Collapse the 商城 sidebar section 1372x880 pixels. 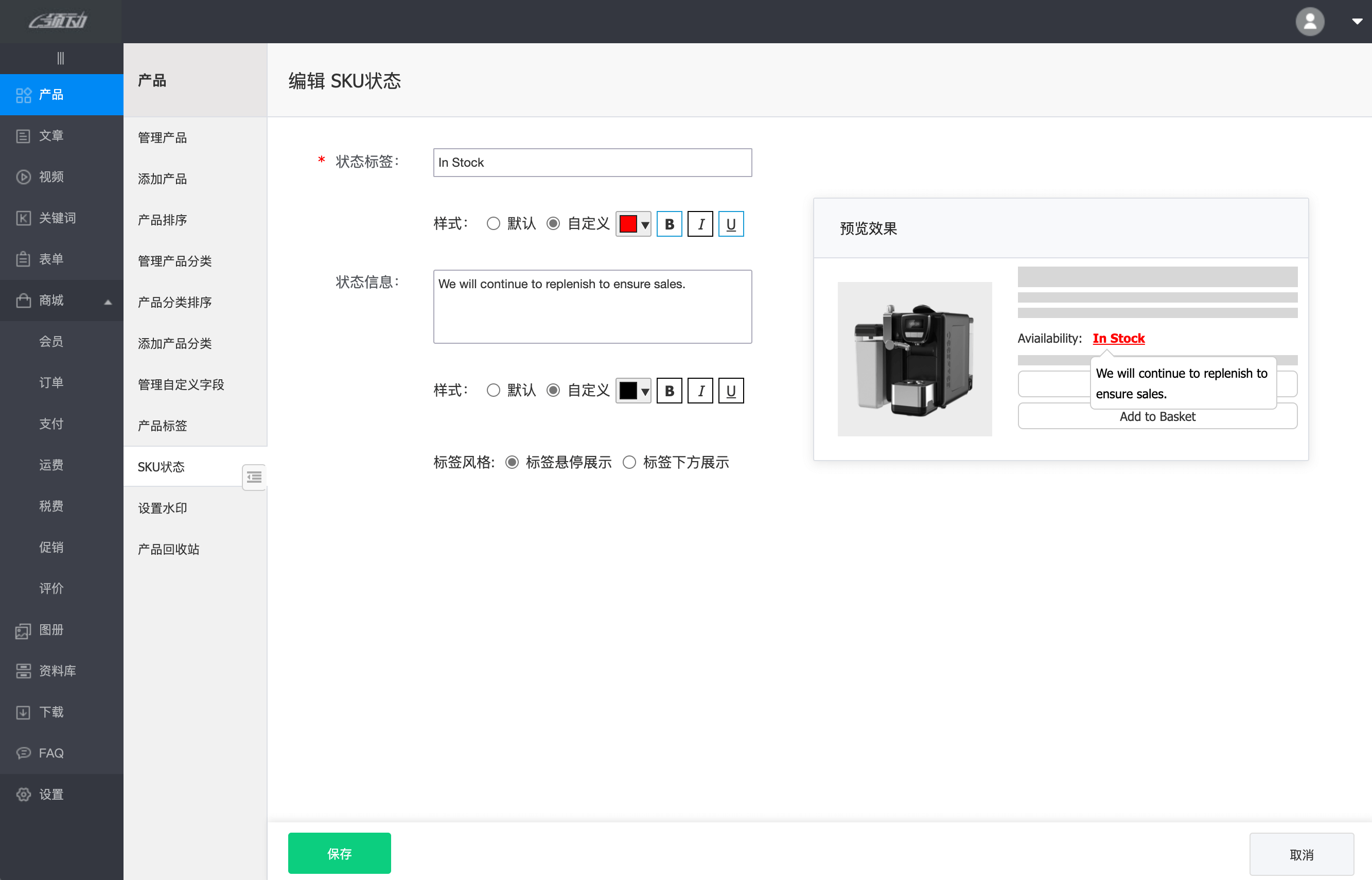[x=108, y=301]
